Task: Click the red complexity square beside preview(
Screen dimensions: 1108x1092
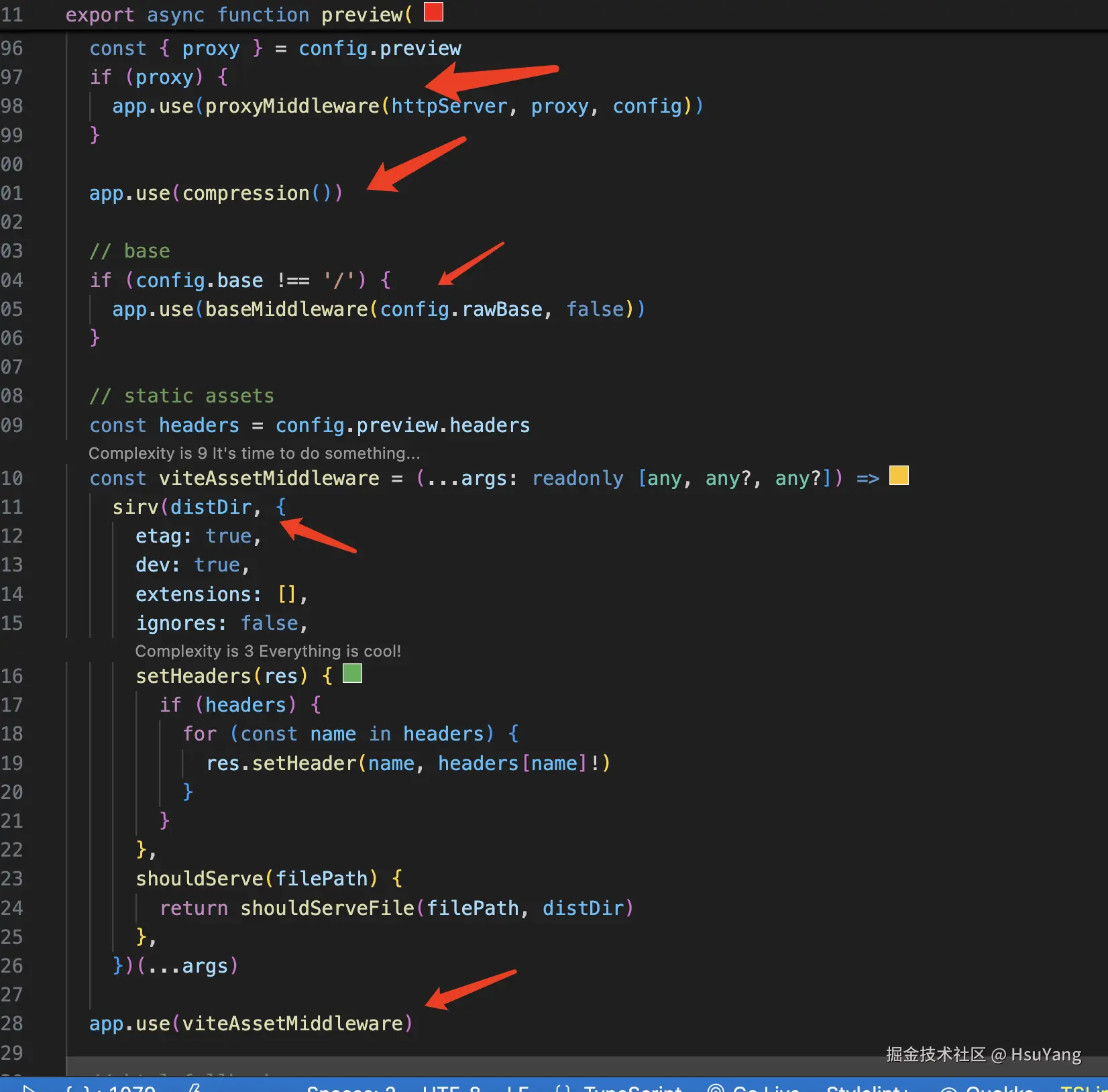Action: coord(434,12)
